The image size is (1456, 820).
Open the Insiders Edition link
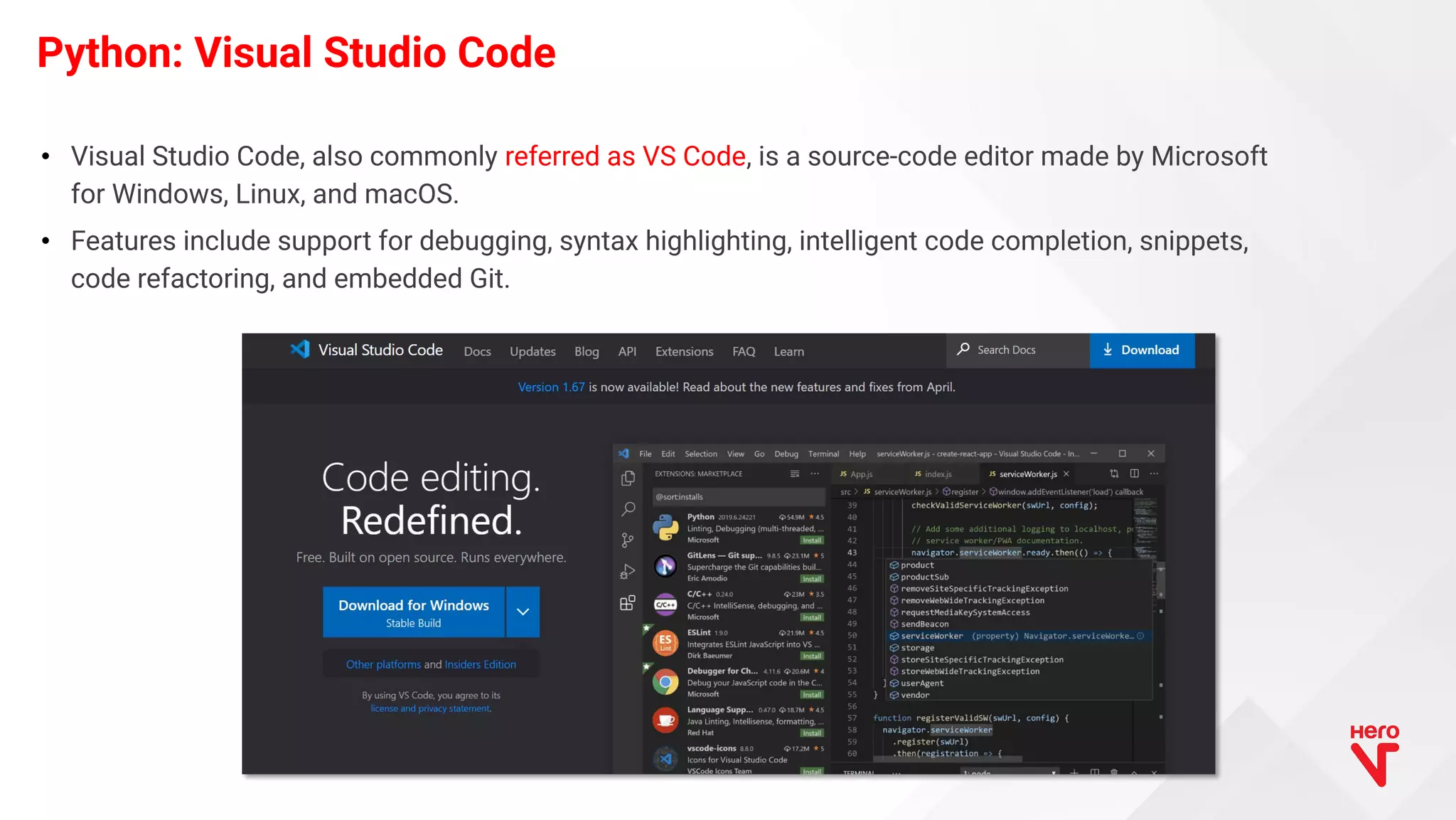pyautogui.click(x=481, y=664)
